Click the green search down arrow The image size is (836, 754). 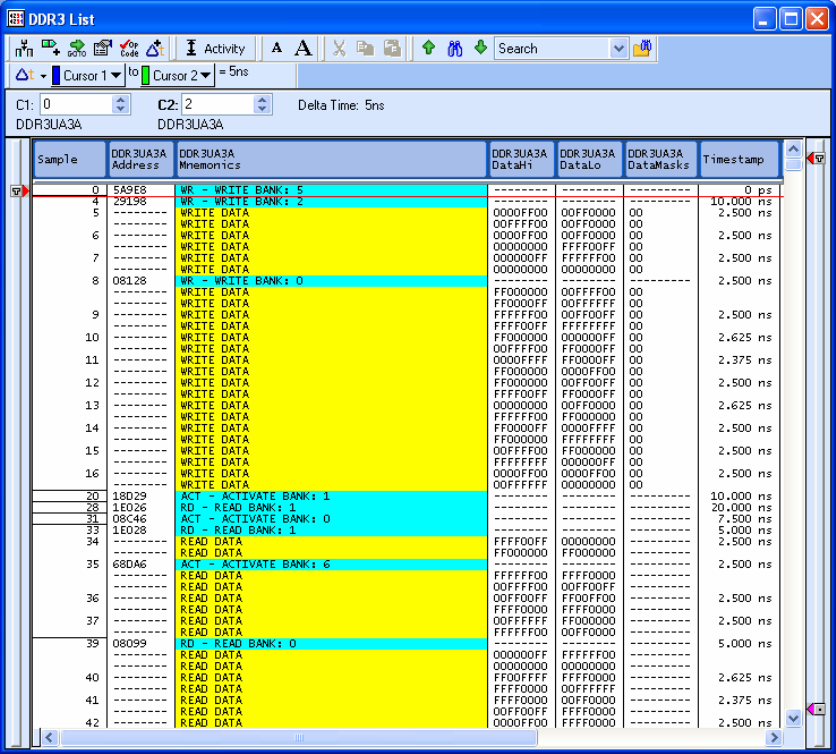480,48
